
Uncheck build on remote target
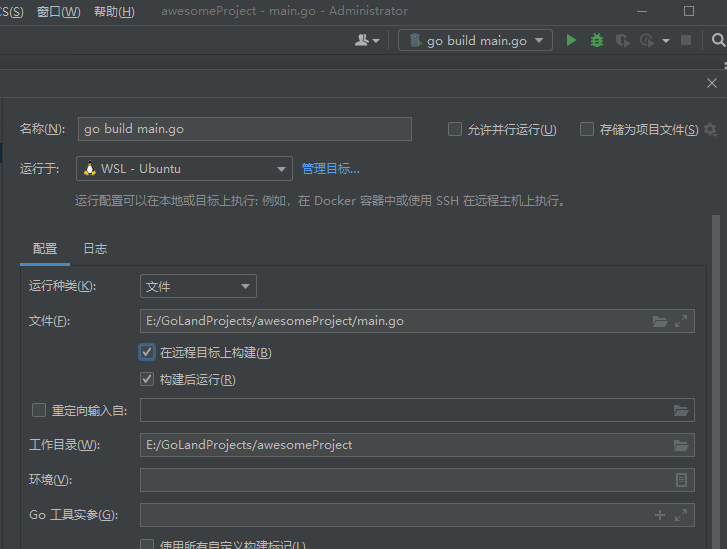pyautogui.click(x=147, y=352)
